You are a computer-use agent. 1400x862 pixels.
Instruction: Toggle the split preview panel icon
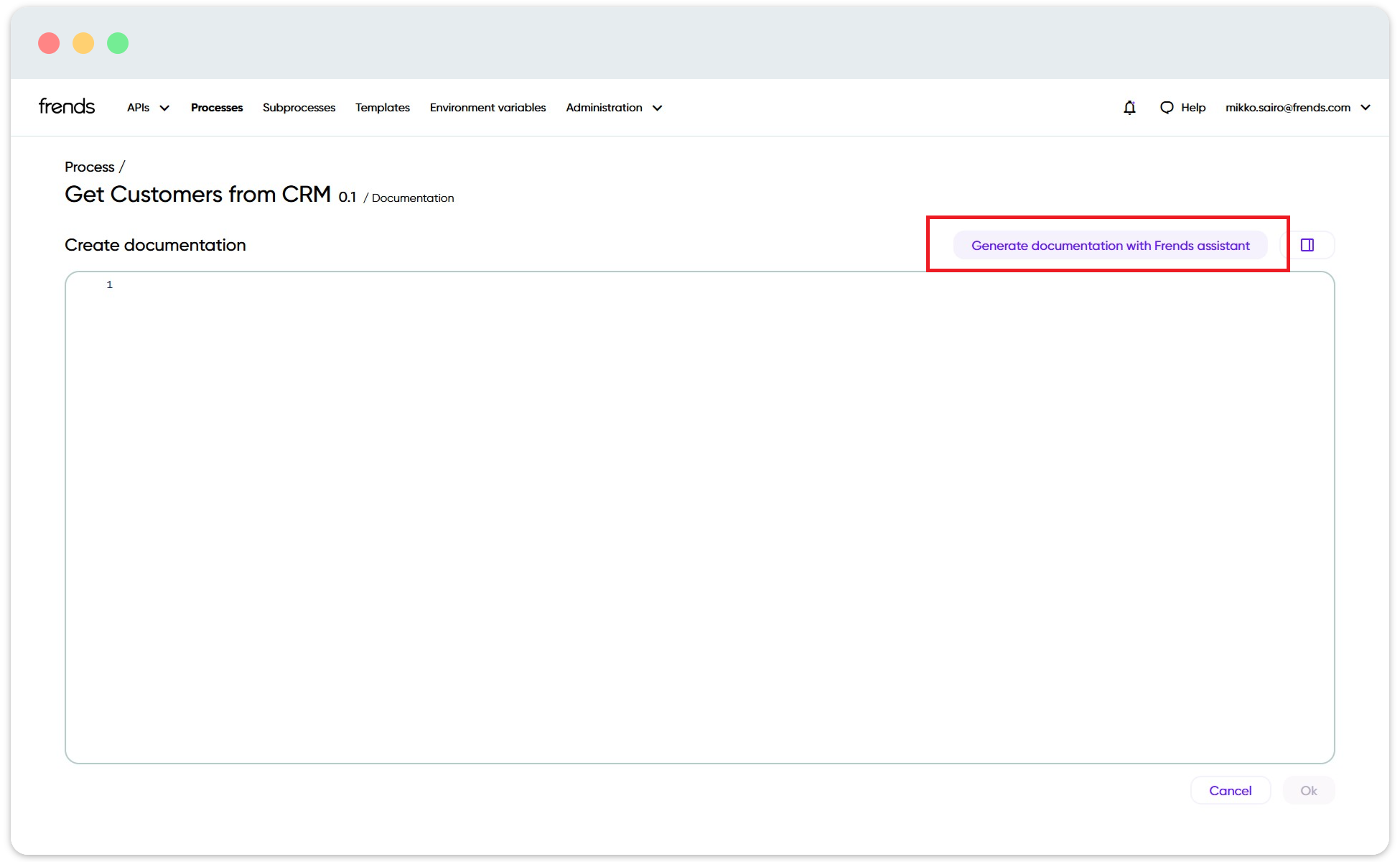point(1307,244)
